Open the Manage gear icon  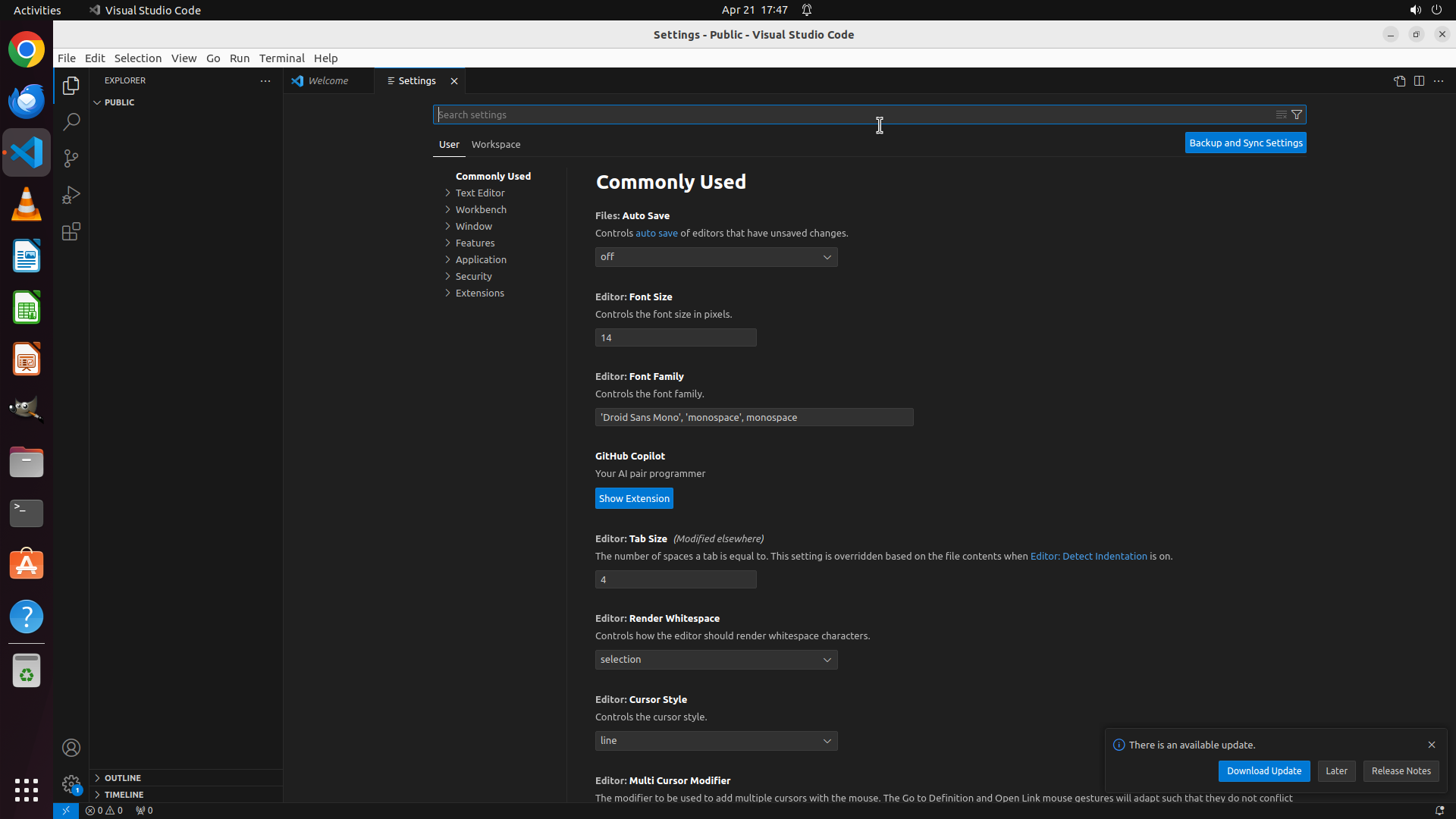(x=71, y=784)
